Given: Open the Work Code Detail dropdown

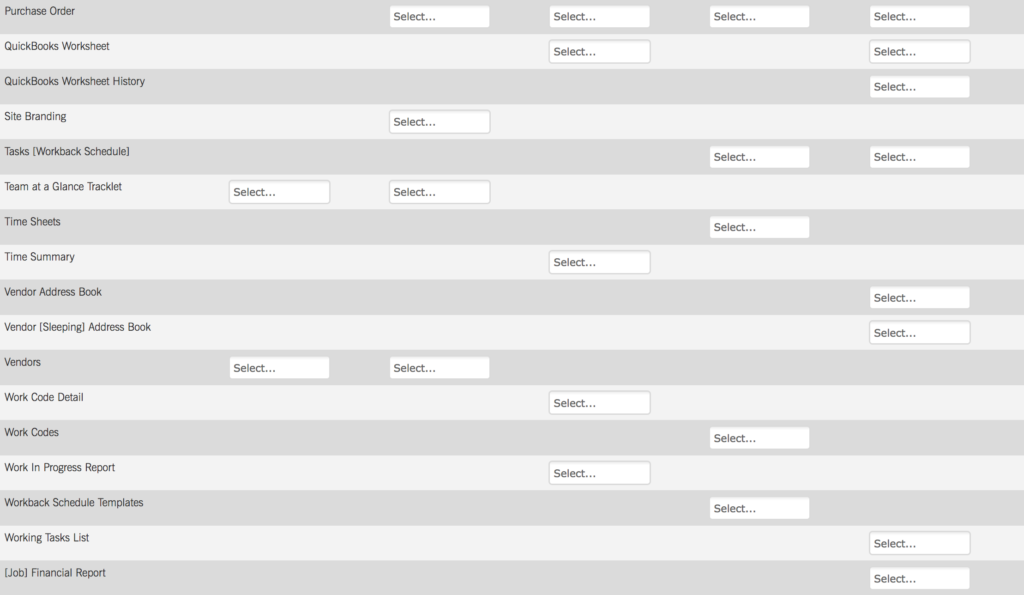Looking at the screenshot, I should pos(599,402).
